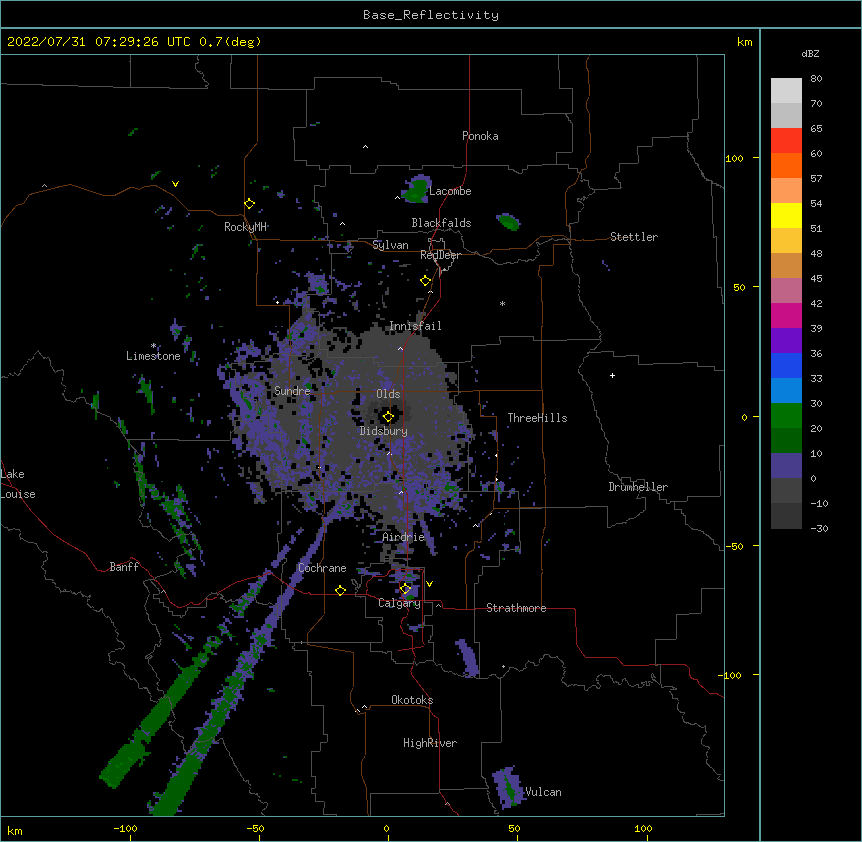Click the Ponoka city label
862x842 pixels.
click(480, 136)
